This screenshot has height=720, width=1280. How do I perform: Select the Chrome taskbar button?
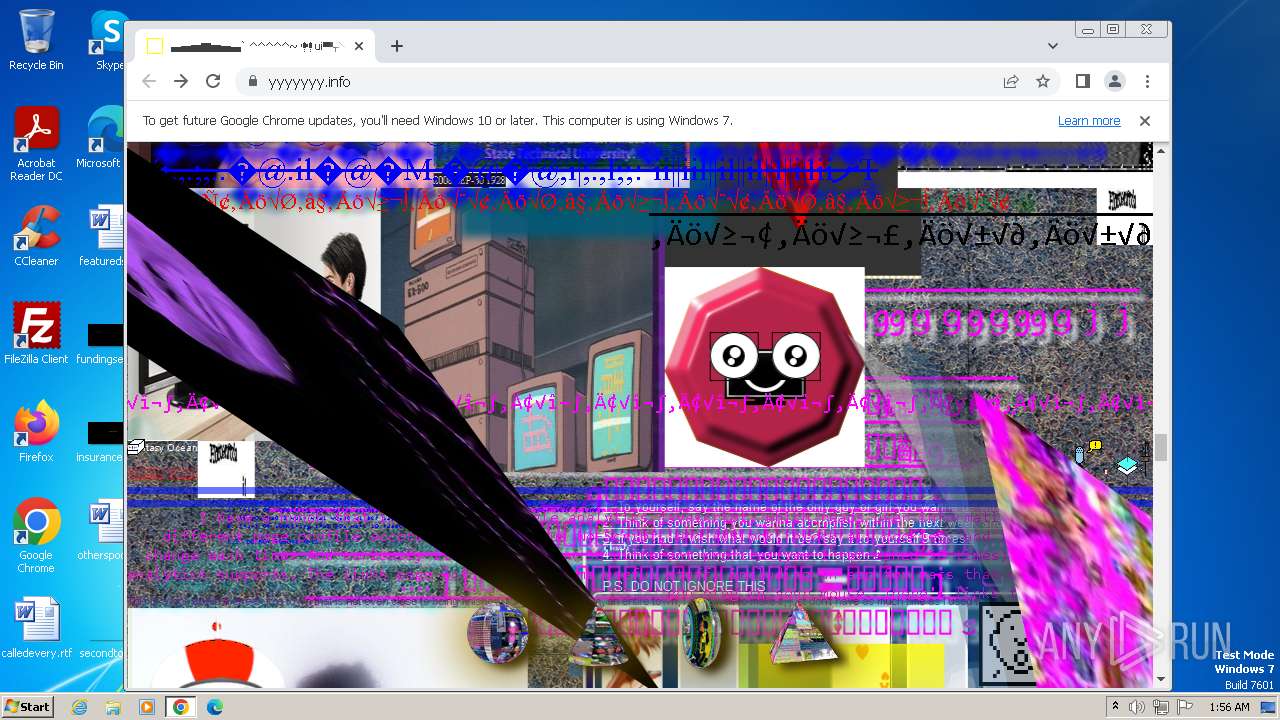coord(181,707)
